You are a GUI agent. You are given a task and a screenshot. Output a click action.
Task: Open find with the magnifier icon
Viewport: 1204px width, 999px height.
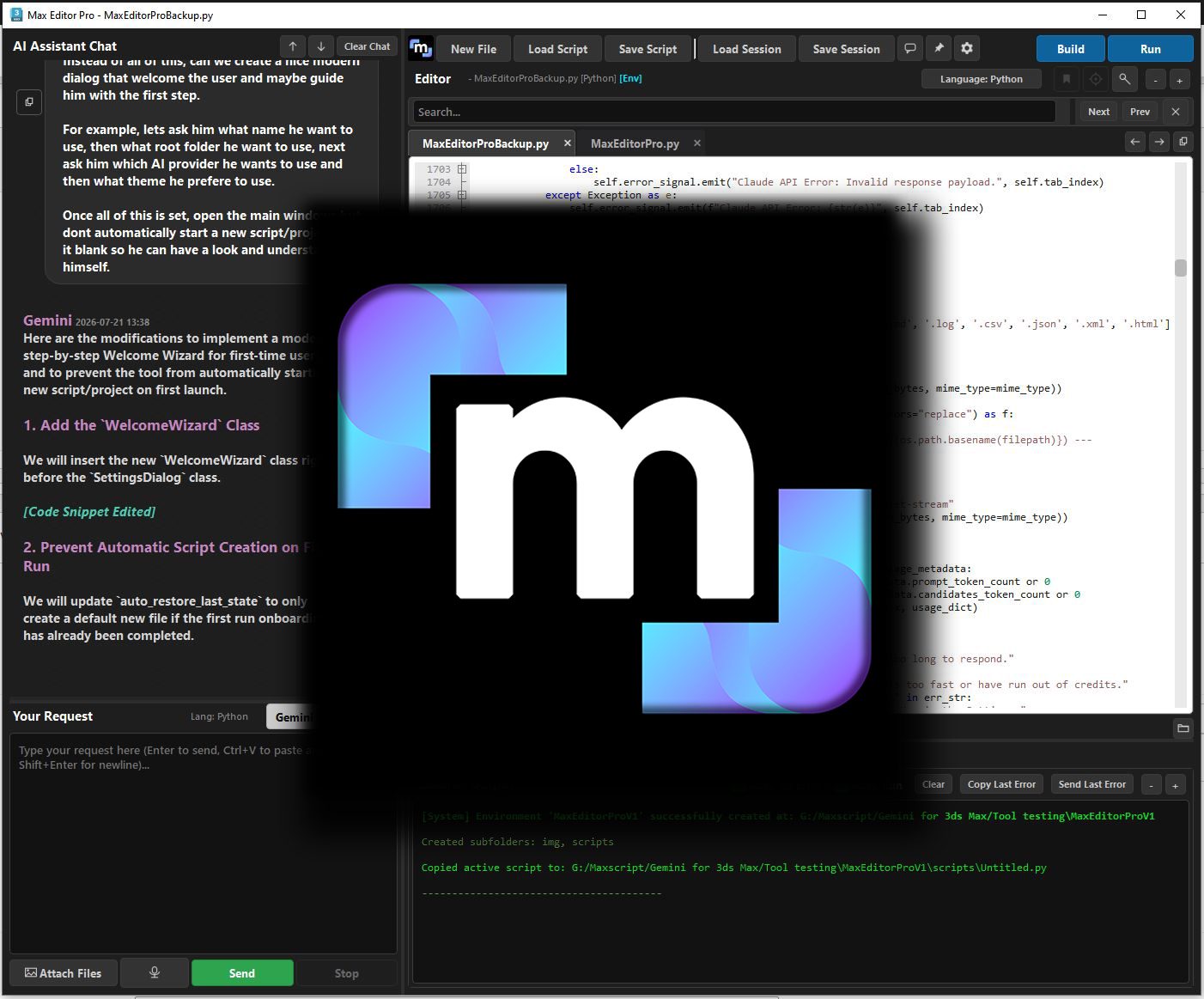[x=1124, y=79]
